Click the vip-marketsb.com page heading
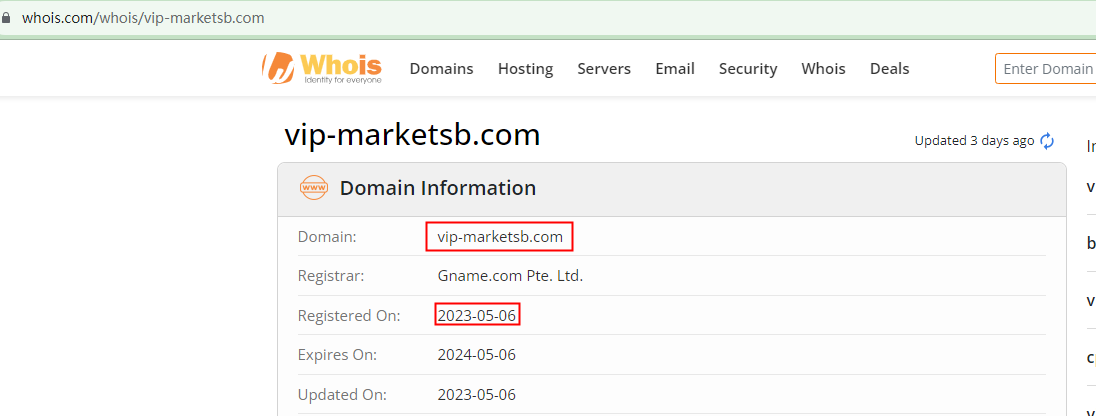Viewport: 1096px width, 416px height. click(412, 135)
